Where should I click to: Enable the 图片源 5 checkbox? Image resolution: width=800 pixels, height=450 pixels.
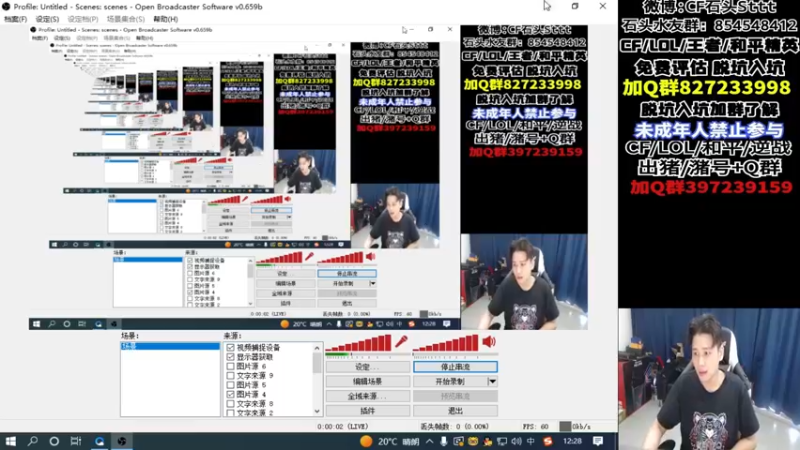point(231,385)
